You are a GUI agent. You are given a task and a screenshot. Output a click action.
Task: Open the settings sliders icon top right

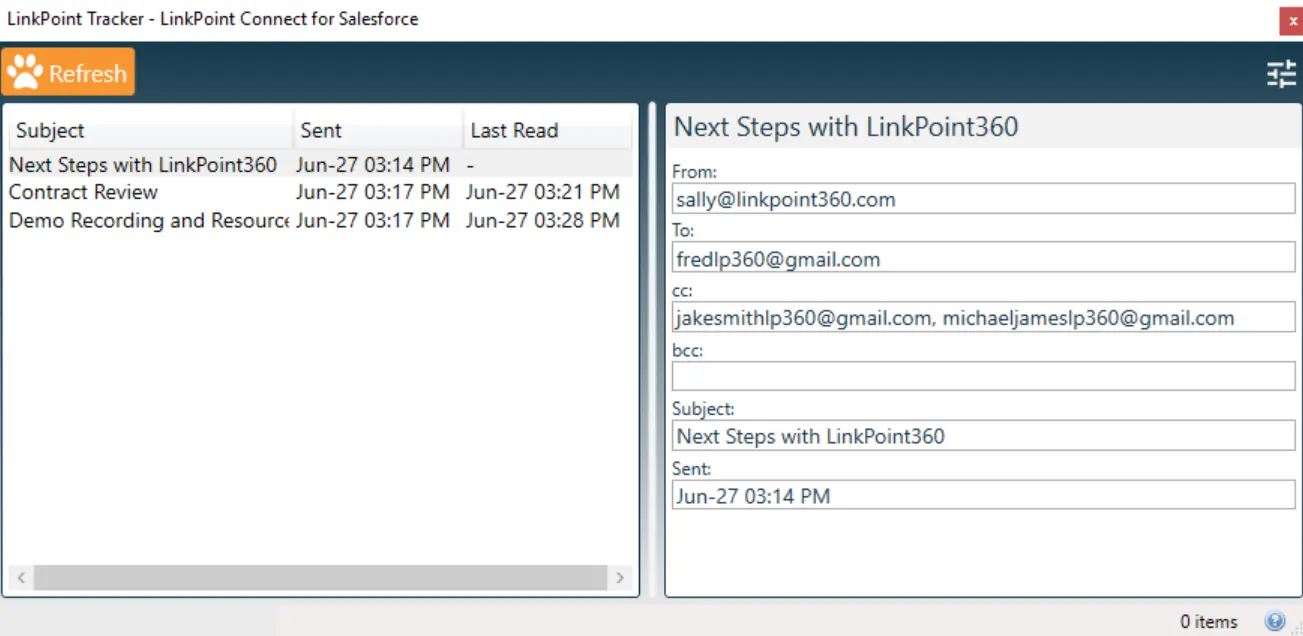[x=1281, y=74]
